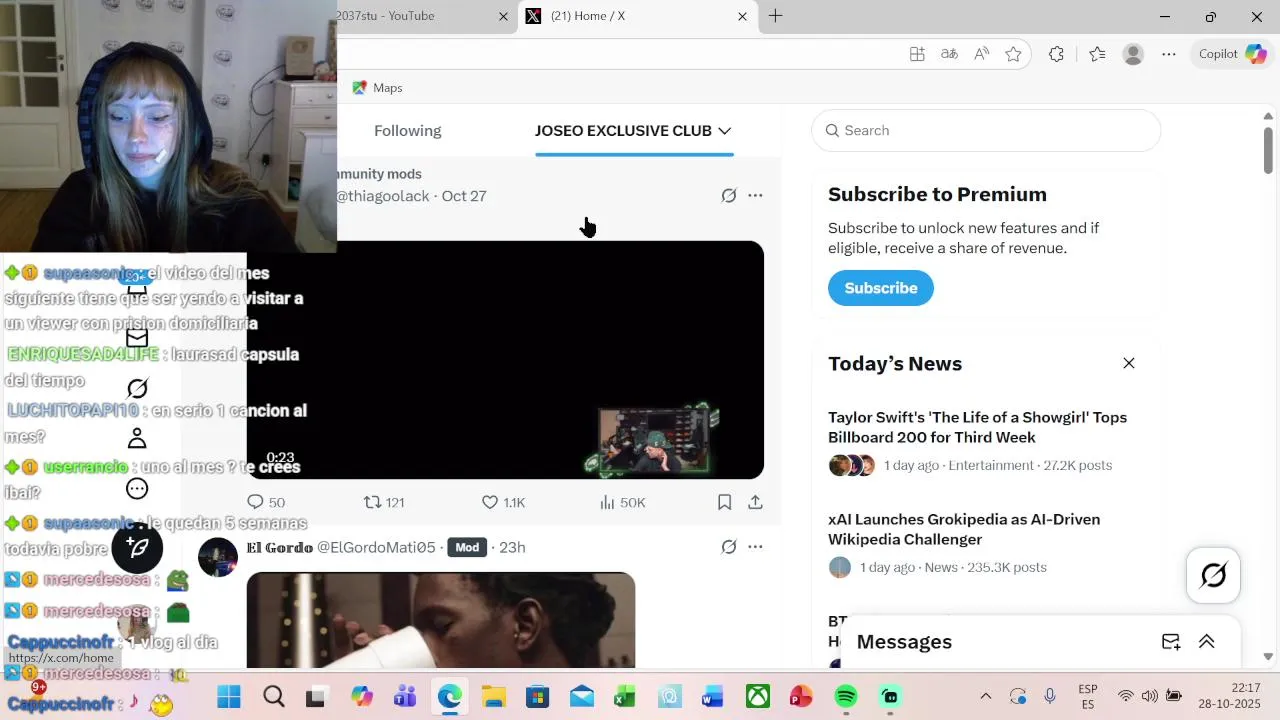Viewport: 1280px width, 720px height.
Task: Open Notifications bell in X sidebar
Action: 137,284
